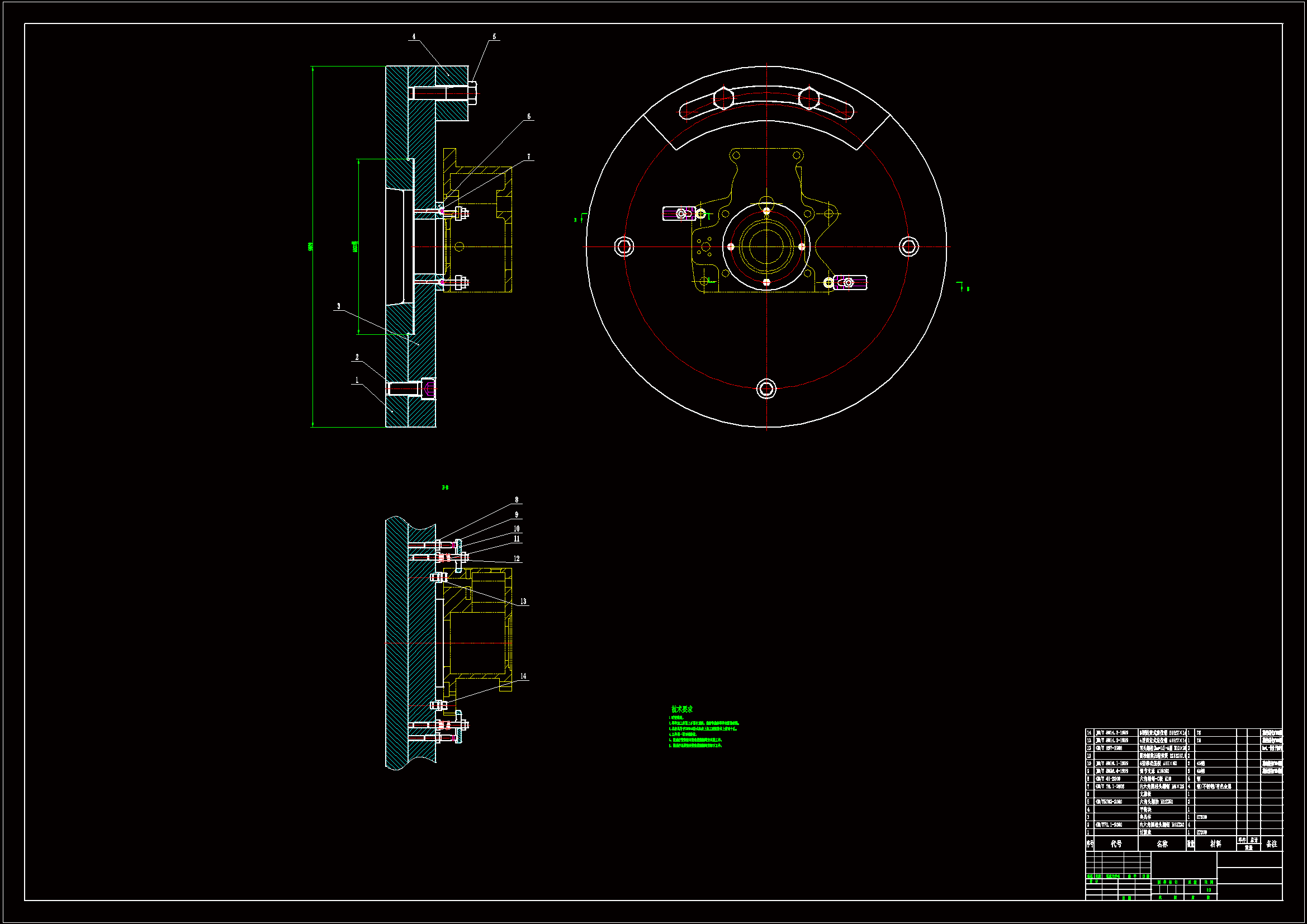Click callout number 14 near bottom view
1307x924 pixels.
[x=523, y=676]
